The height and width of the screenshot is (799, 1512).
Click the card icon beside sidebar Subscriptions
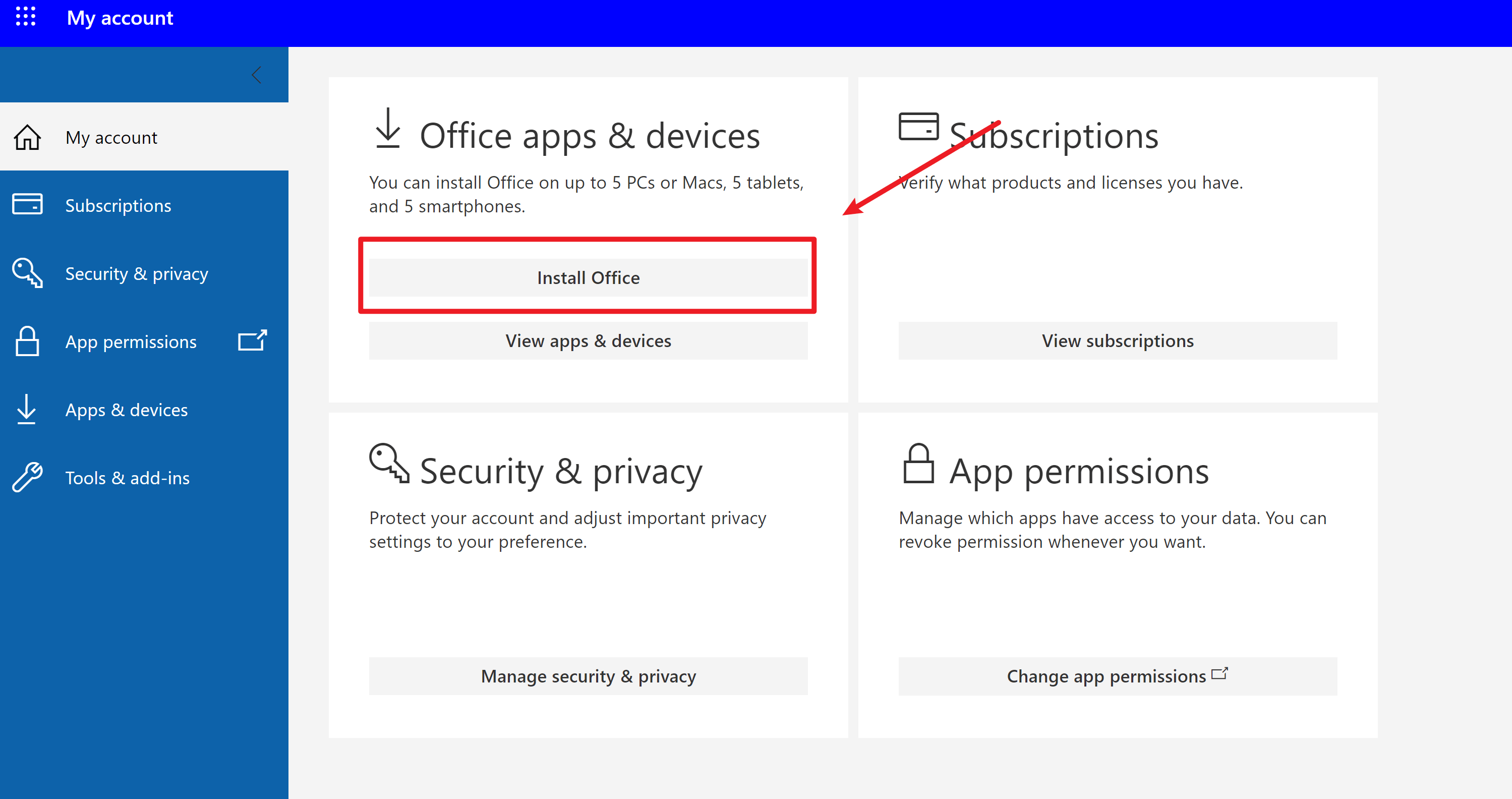[x=27, y=204]
